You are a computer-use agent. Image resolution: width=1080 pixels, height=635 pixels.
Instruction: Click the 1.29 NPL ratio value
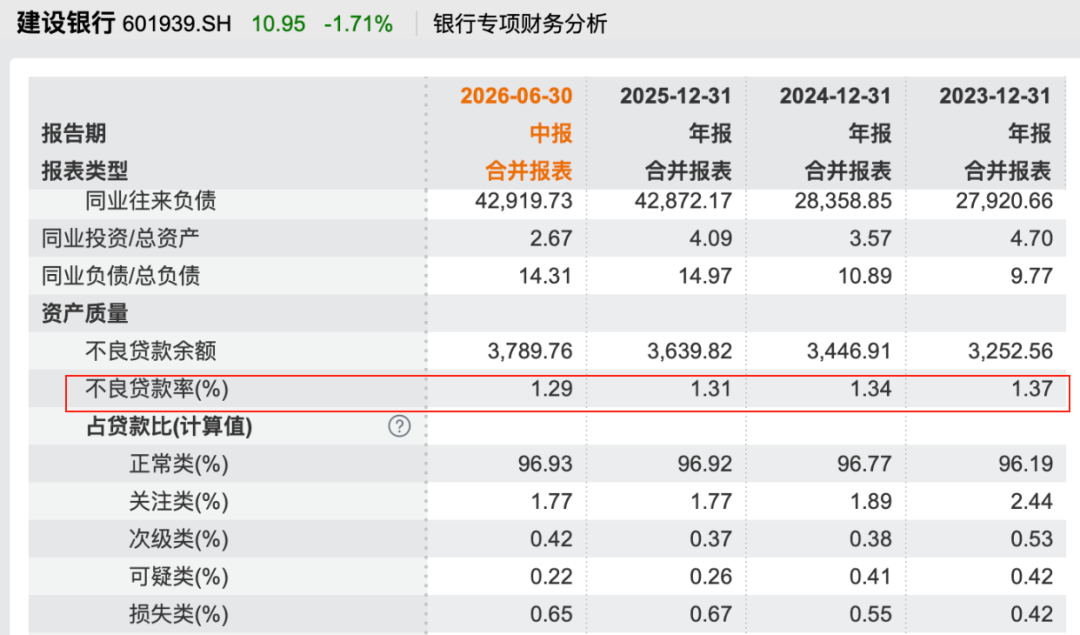point(551,388)
